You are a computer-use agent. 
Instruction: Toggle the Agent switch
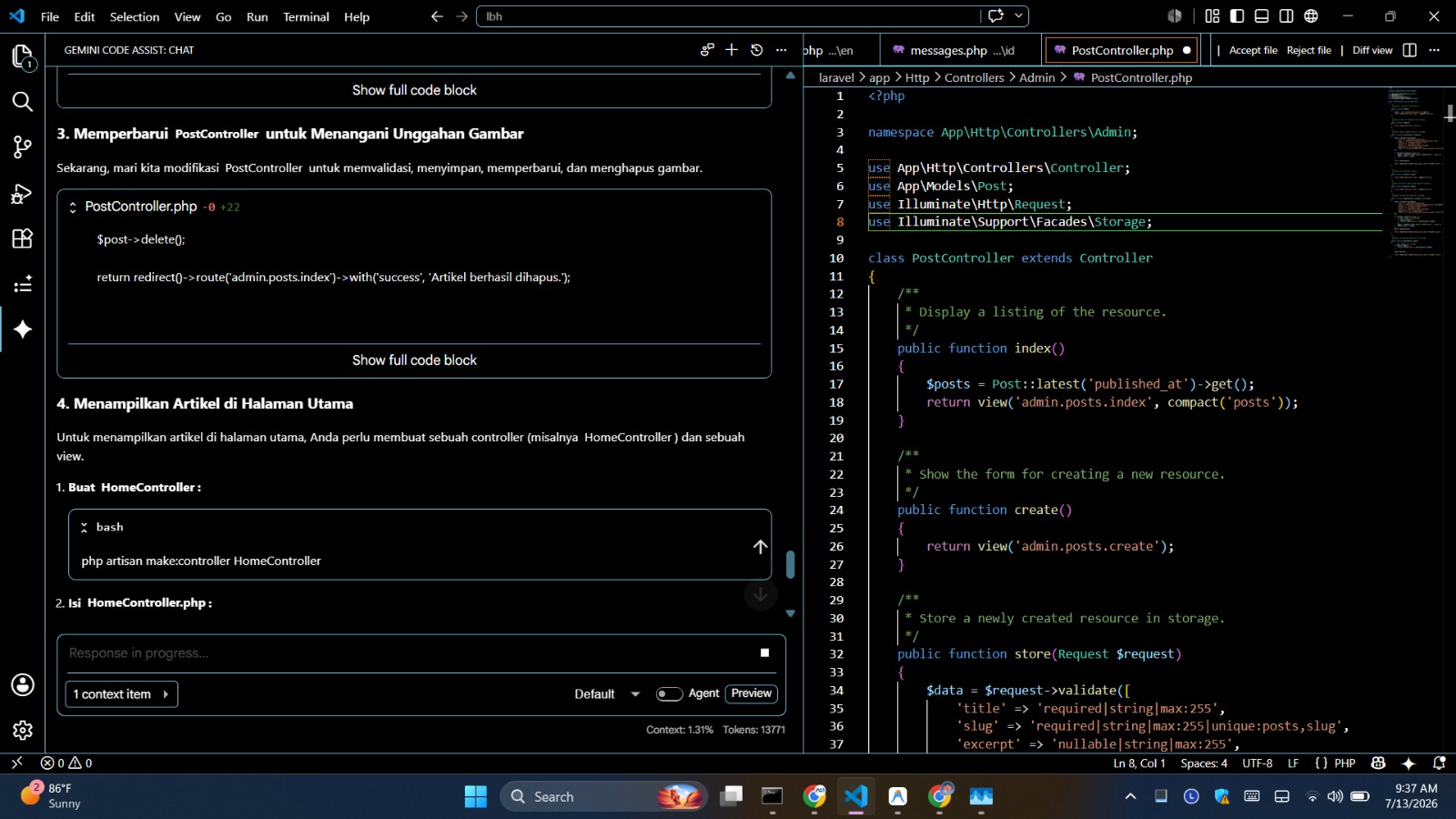click(x=669, y=693)
